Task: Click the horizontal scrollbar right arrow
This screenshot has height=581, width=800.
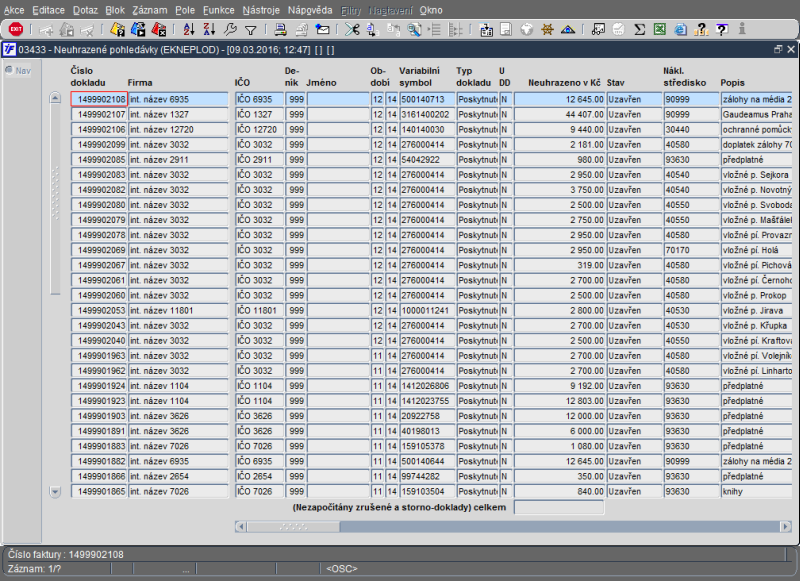Action: pyautogui.click(x=786, y=526)
